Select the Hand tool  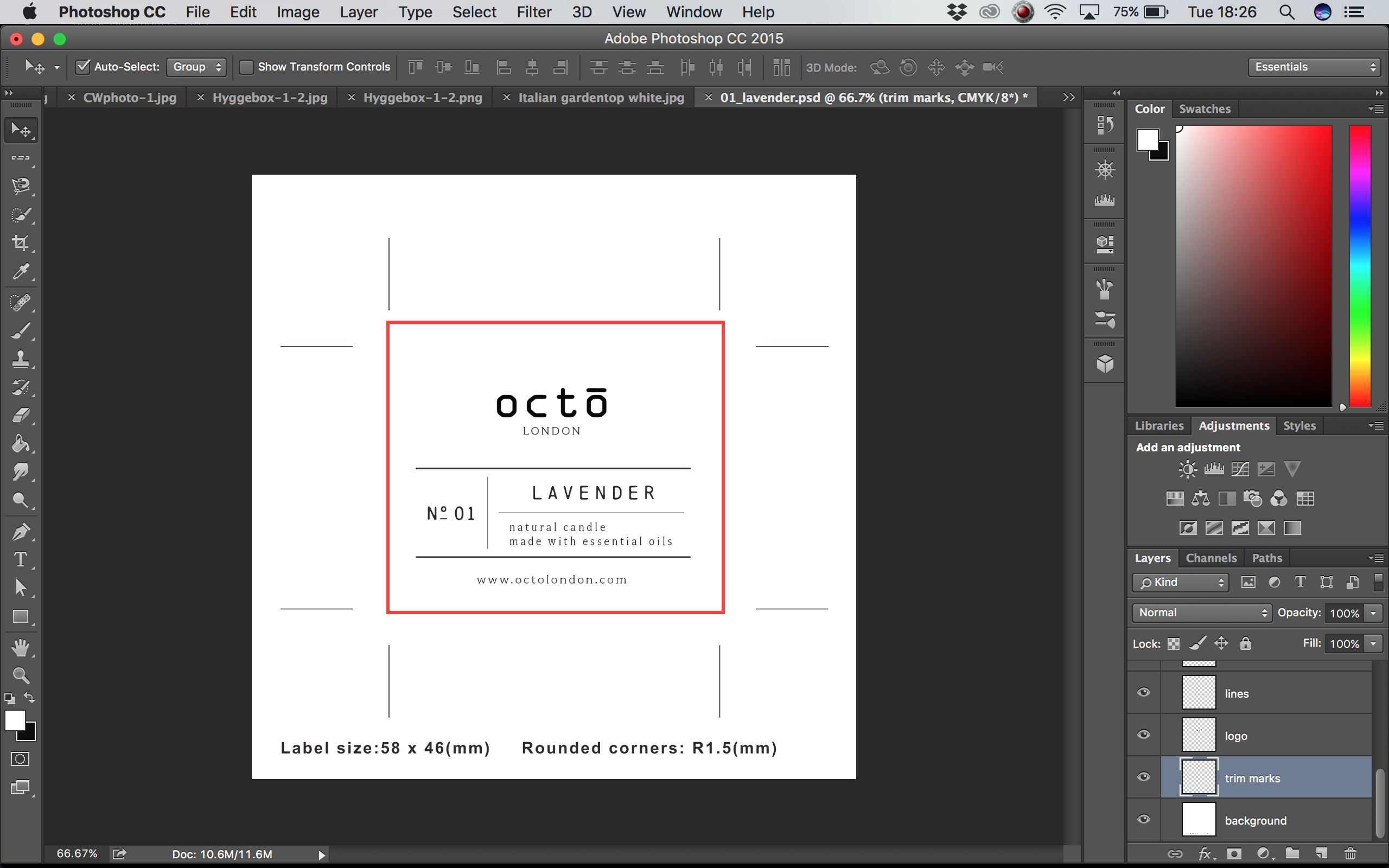(x=21, y=648)
